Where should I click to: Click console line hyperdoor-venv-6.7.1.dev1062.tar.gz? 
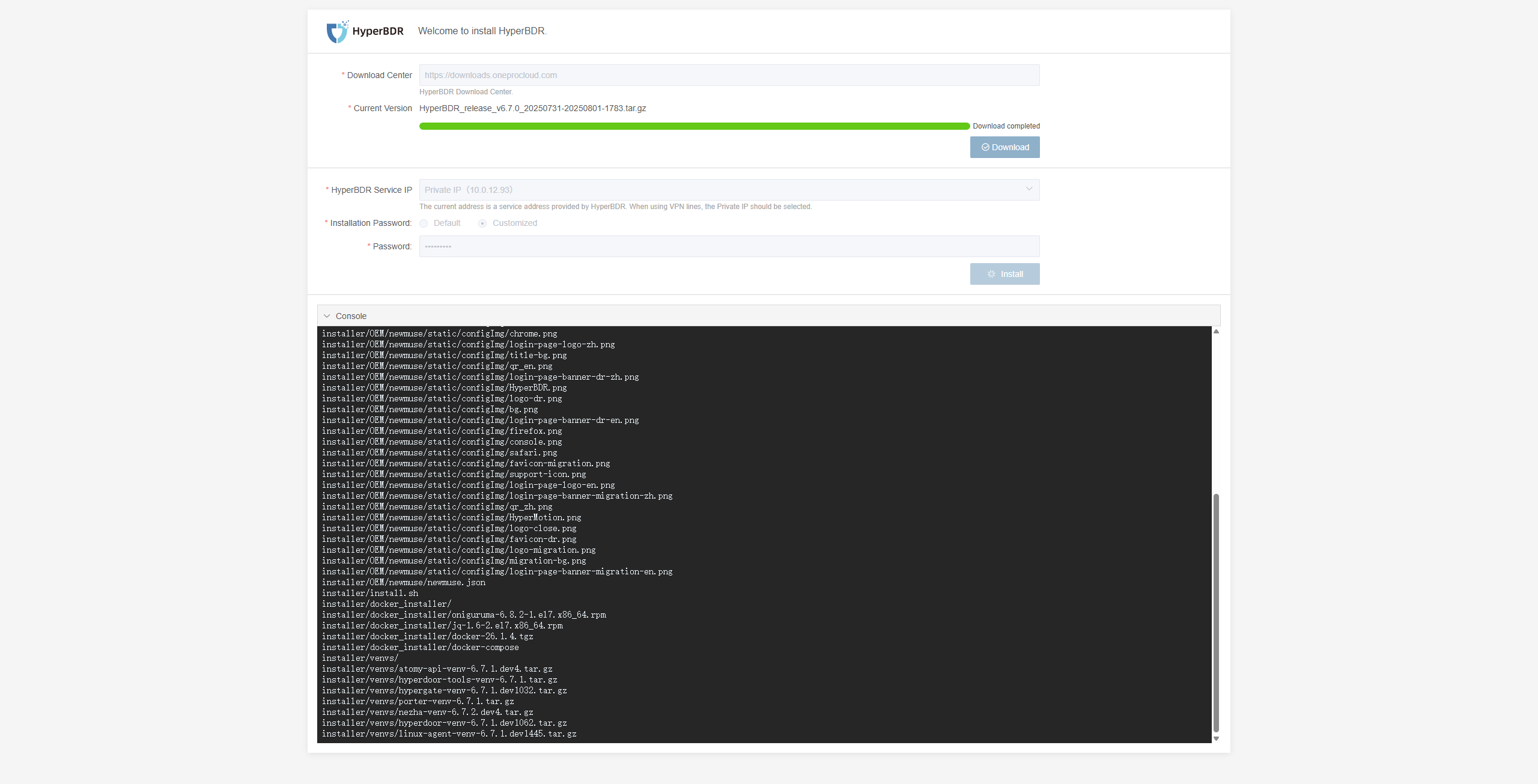pos(445,723)
